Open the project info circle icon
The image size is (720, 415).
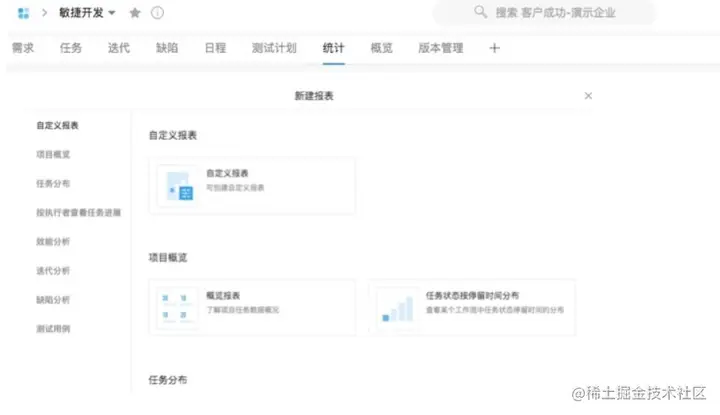coord(157,13)
